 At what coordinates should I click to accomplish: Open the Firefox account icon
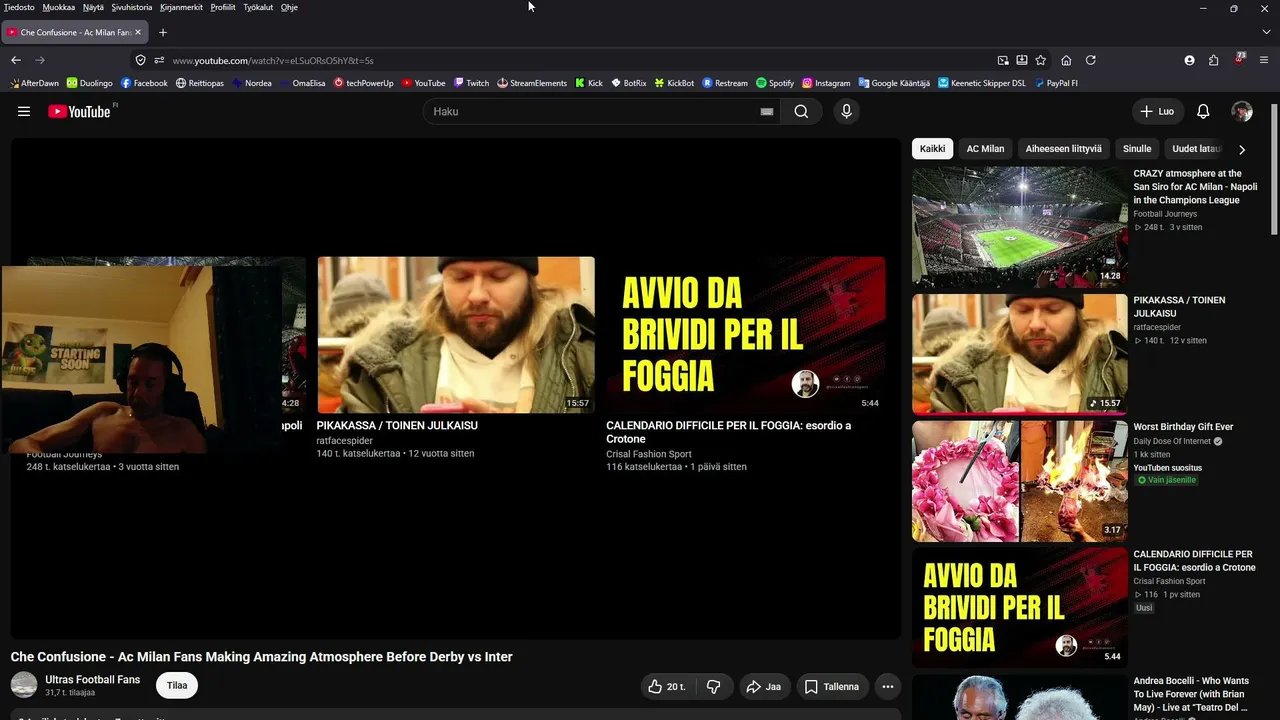(1189, 60)
